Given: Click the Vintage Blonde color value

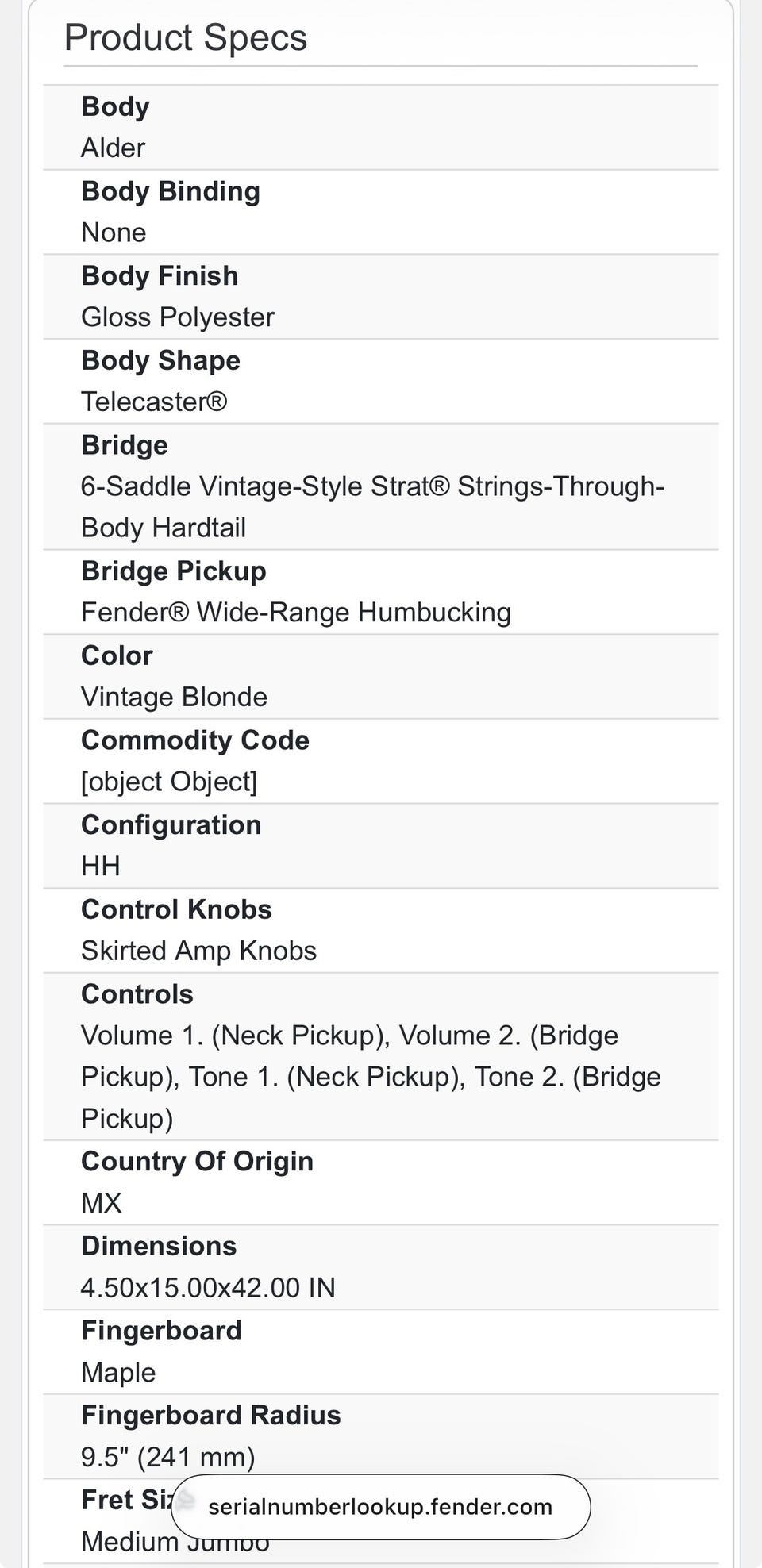Looking at the screenshot, I should tap(174, 697).
